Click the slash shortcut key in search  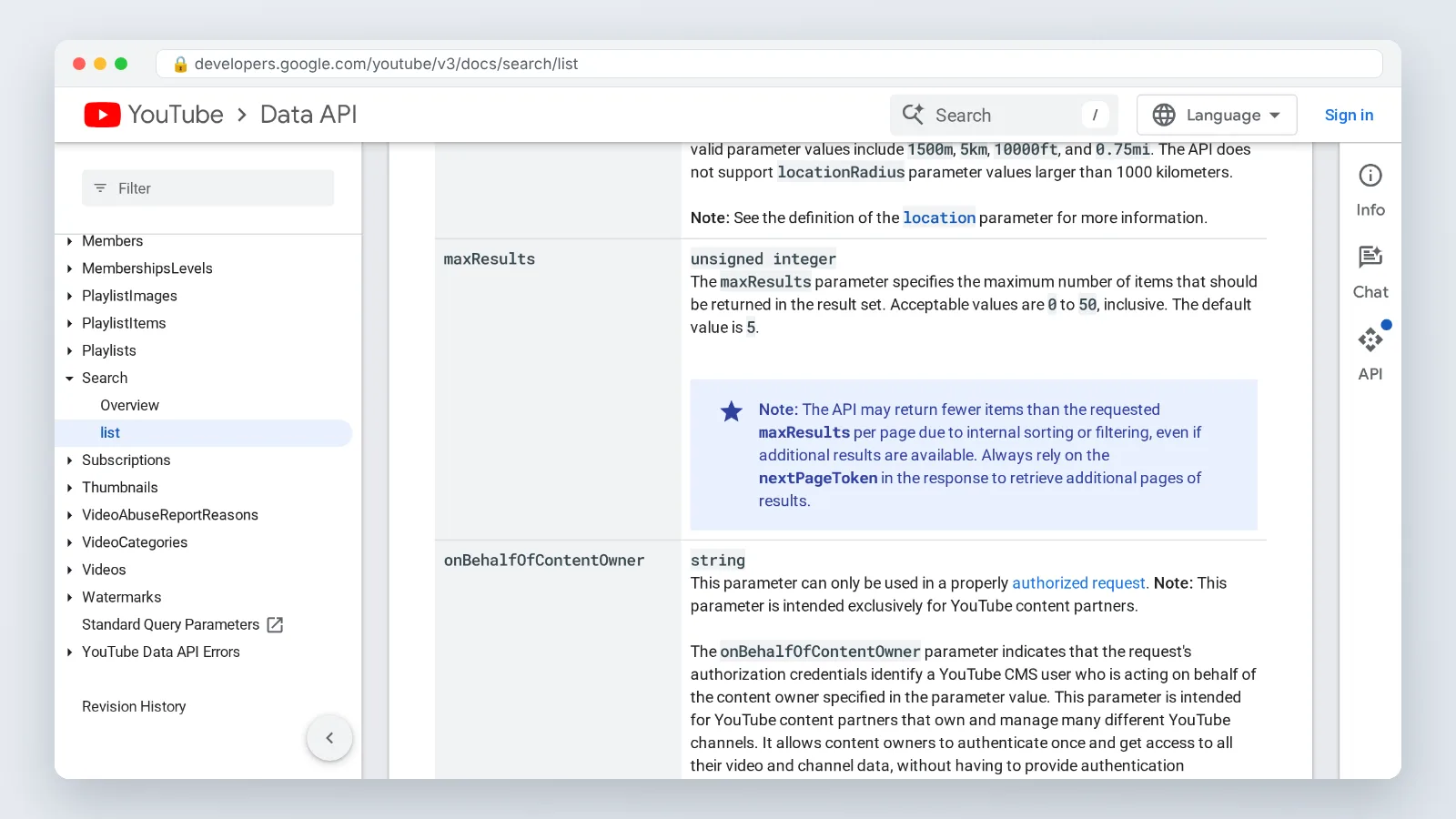[x=1095, y=115]
